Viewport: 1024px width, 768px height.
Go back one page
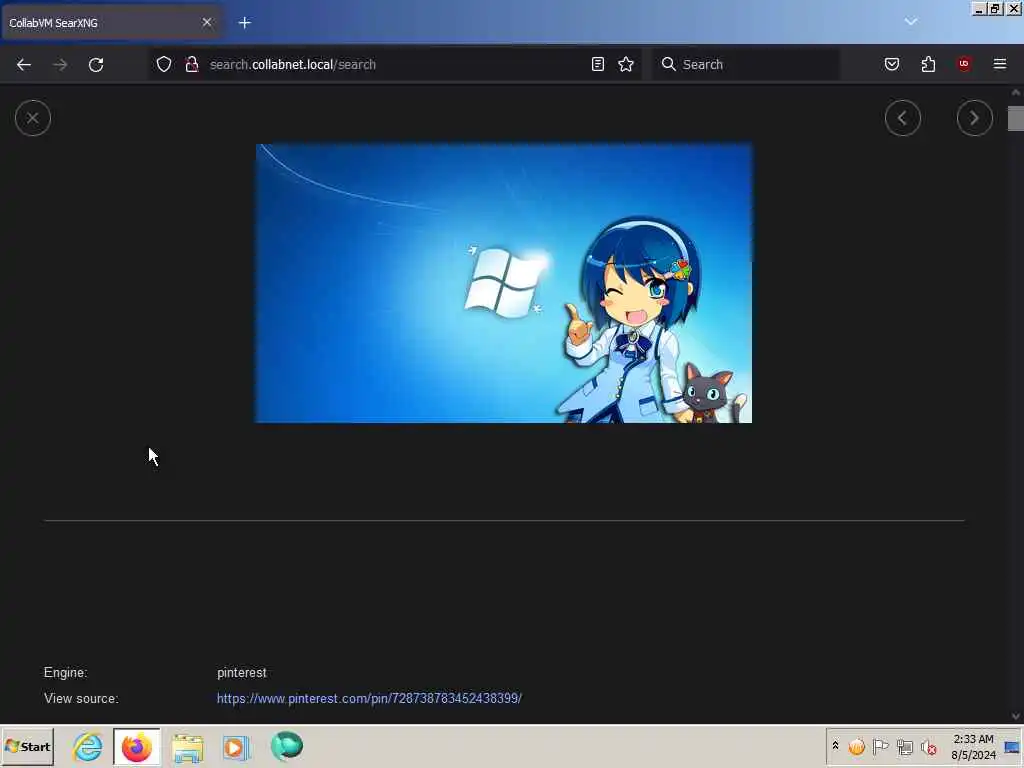click(24, 65)
